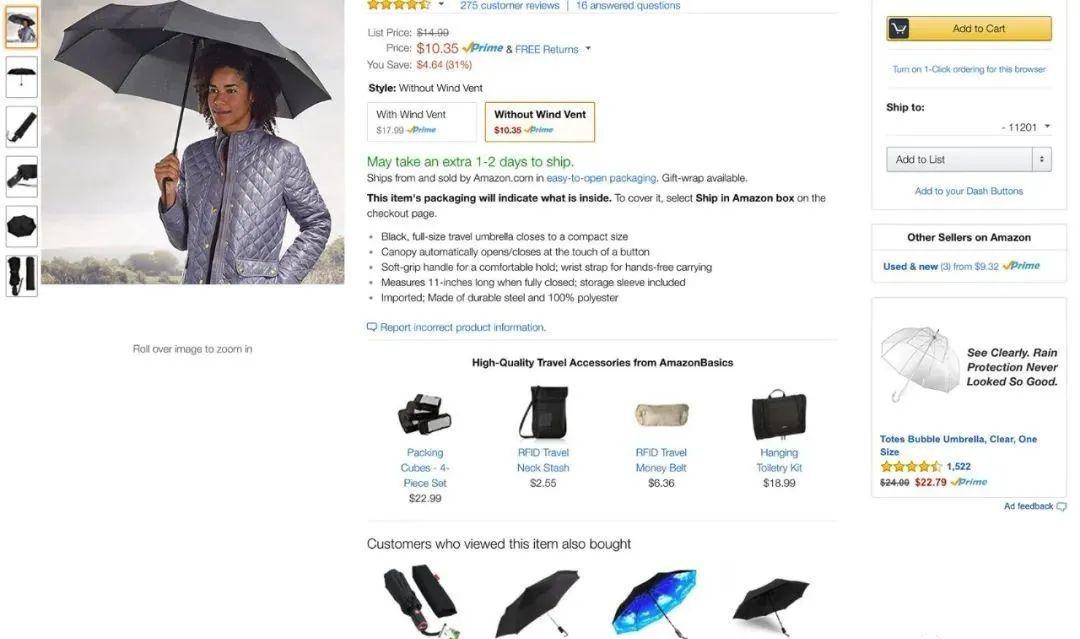Turn on 1-Click ordering for this browser

(968, 70)
